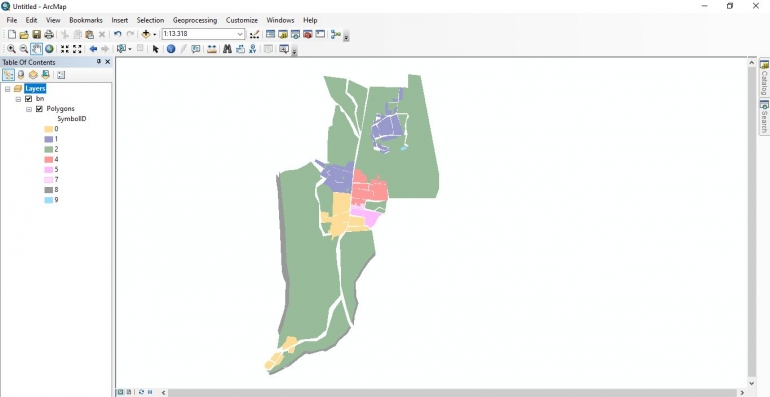Save the current map document
The width and height of the screenshot is (770, 397).
coord(36,34)
